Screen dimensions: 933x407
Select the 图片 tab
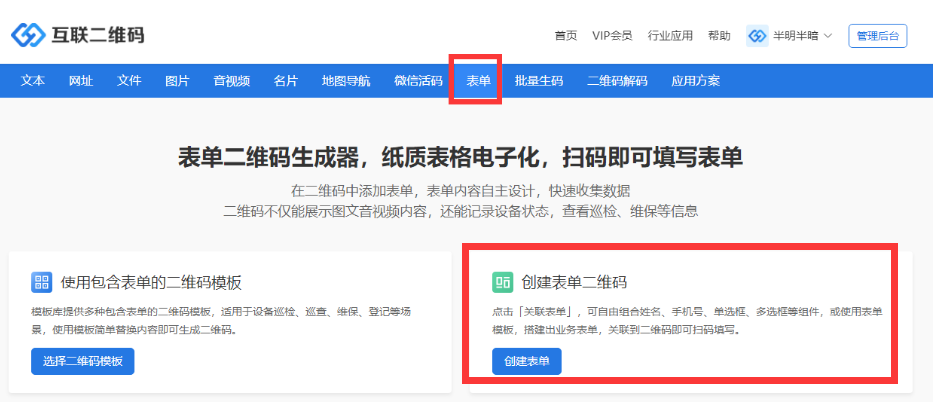coord(177,81)
